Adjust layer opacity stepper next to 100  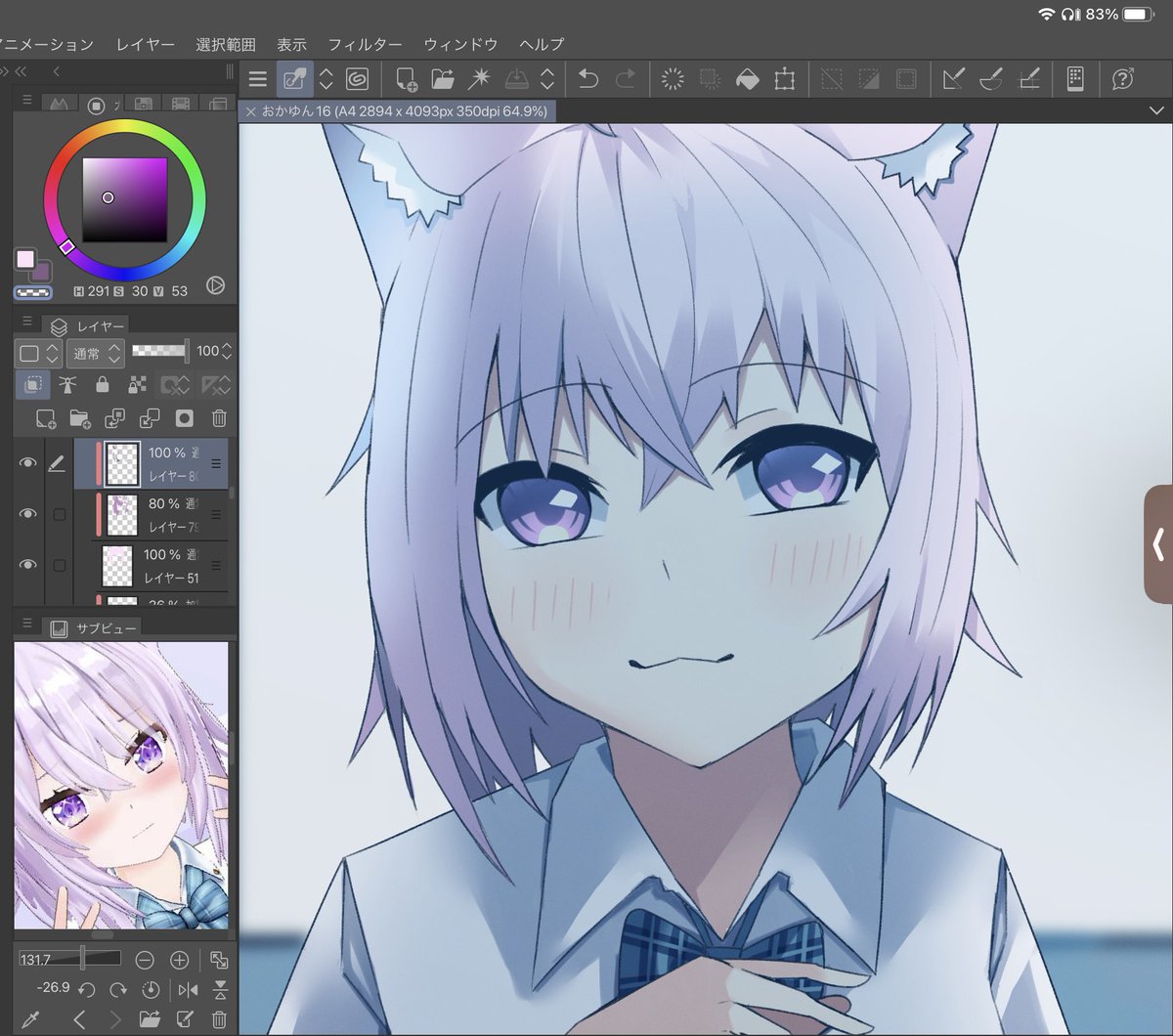[x=228, y=351]
